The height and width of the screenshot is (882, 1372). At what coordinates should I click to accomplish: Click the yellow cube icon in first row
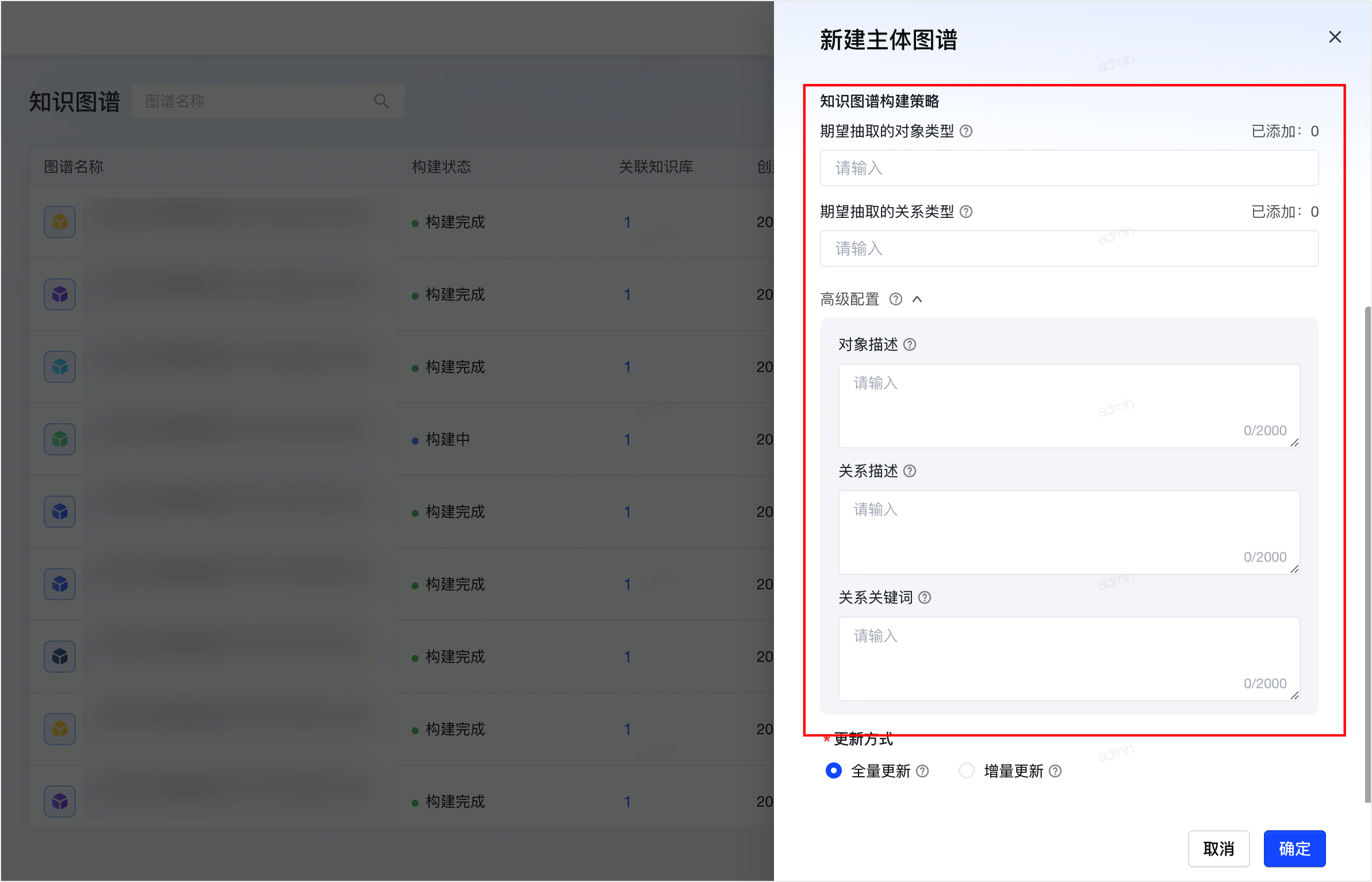coord(60,222)
